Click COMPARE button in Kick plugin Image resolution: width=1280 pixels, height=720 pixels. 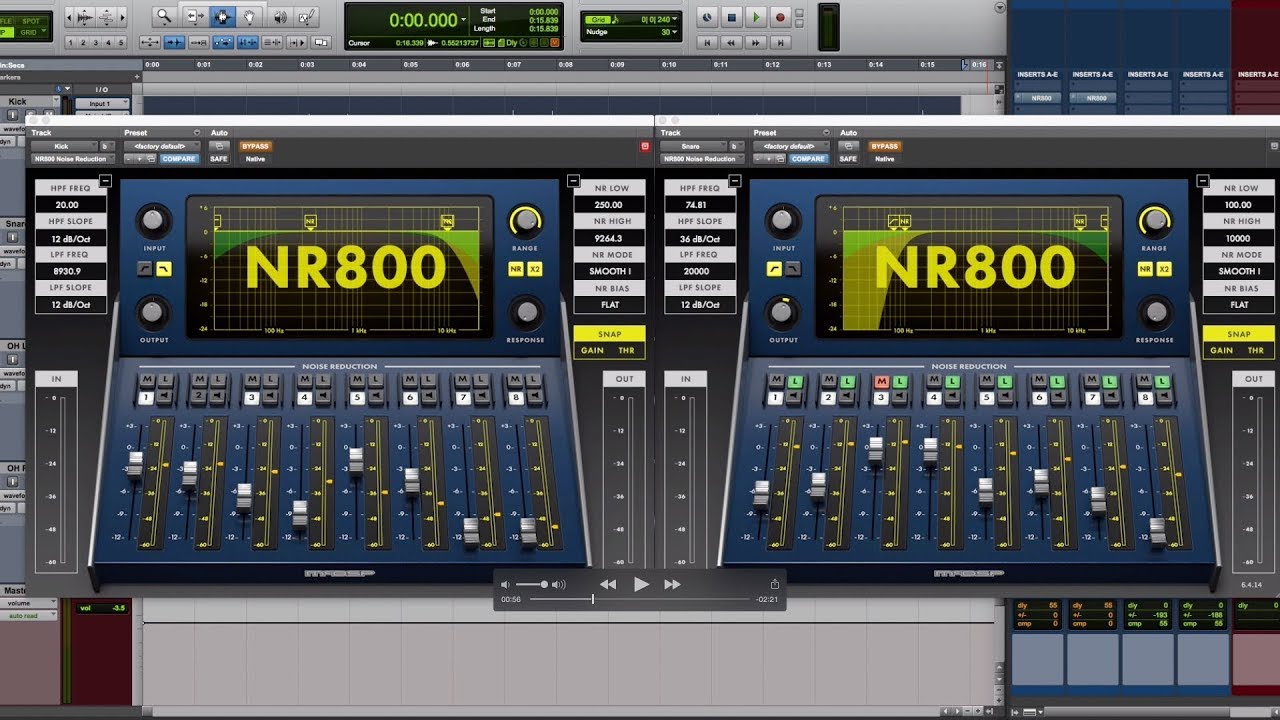point(179,158)
